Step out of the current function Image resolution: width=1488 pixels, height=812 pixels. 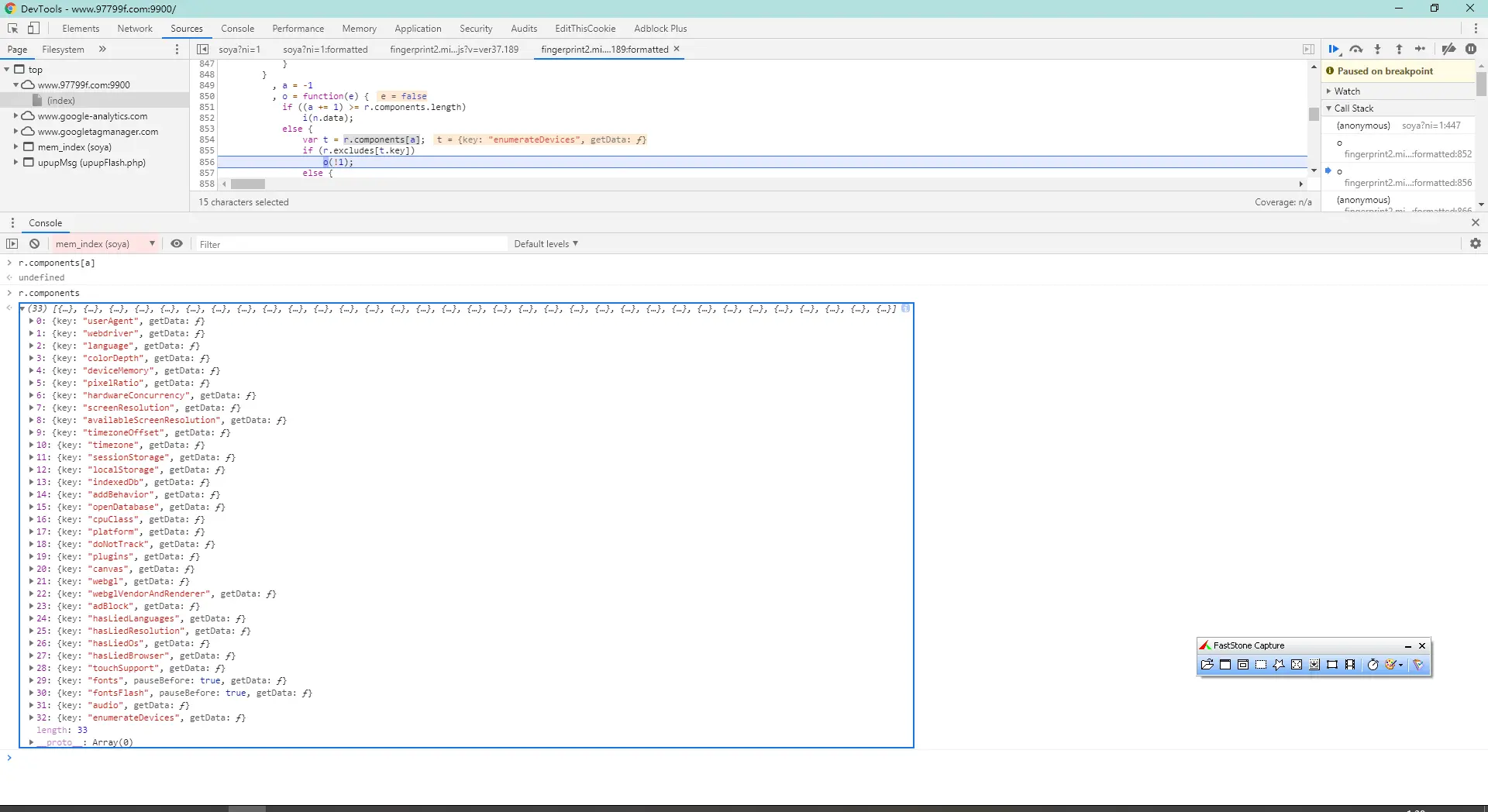click(x=1399, y=49)
